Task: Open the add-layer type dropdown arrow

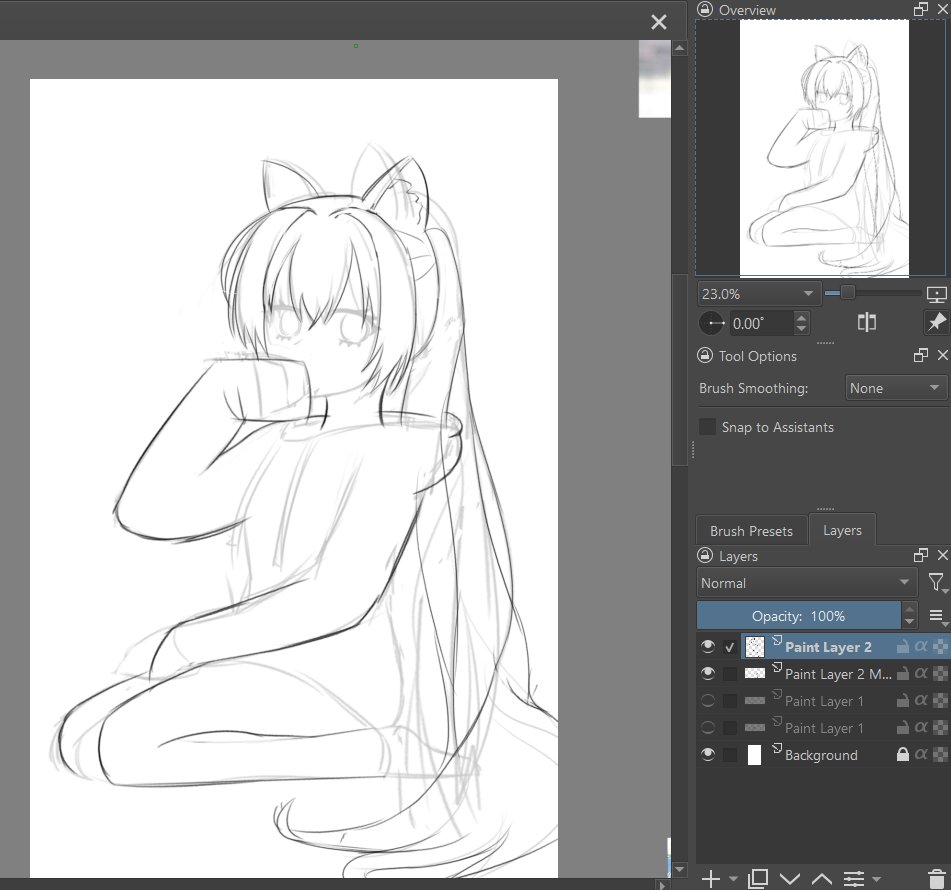Action: tap(733, 878)
